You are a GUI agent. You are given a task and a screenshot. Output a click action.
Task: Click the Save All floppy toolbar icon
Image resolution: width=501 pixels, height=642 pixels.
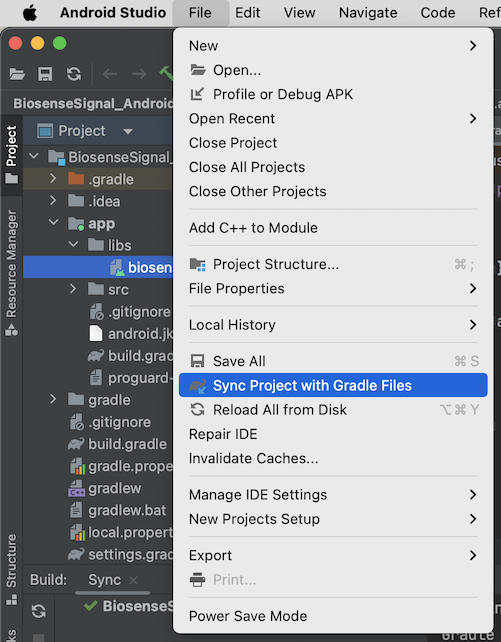click(x=45, y=74)
